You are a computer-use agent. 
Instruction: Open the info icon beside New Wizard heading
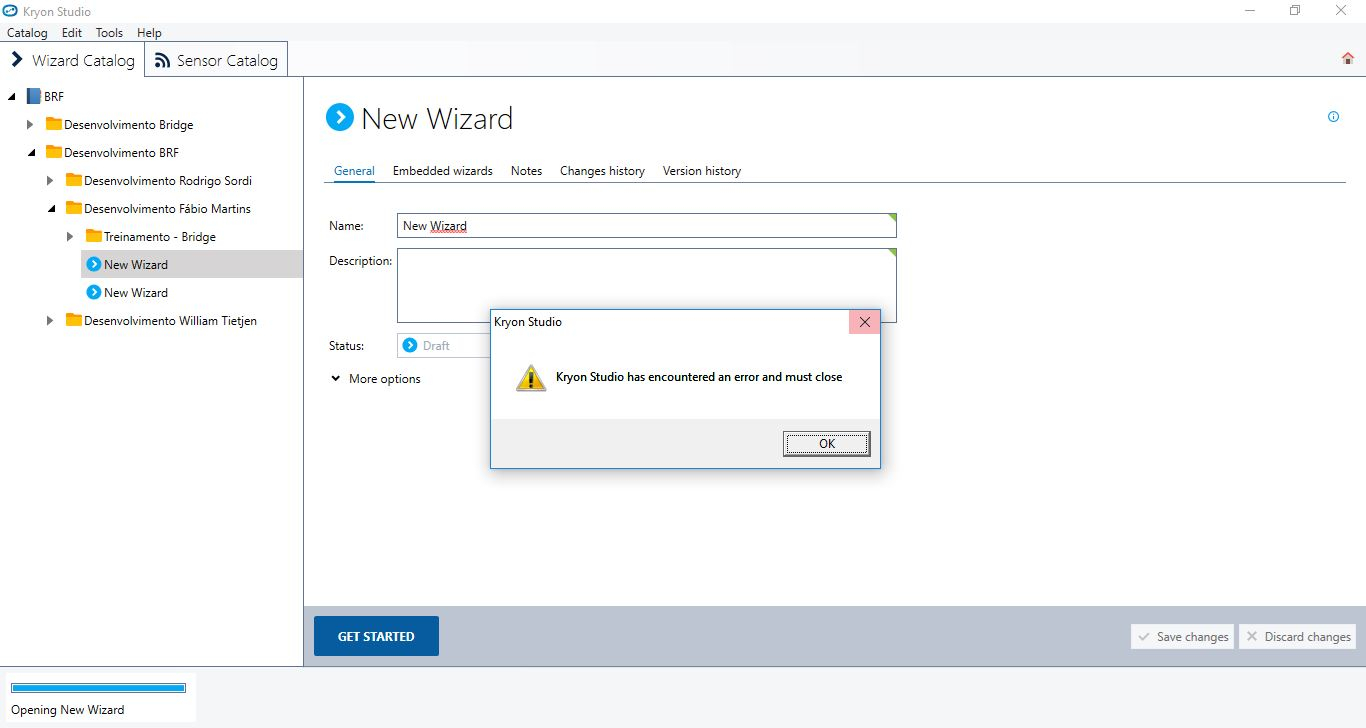tap(1333, 117)
